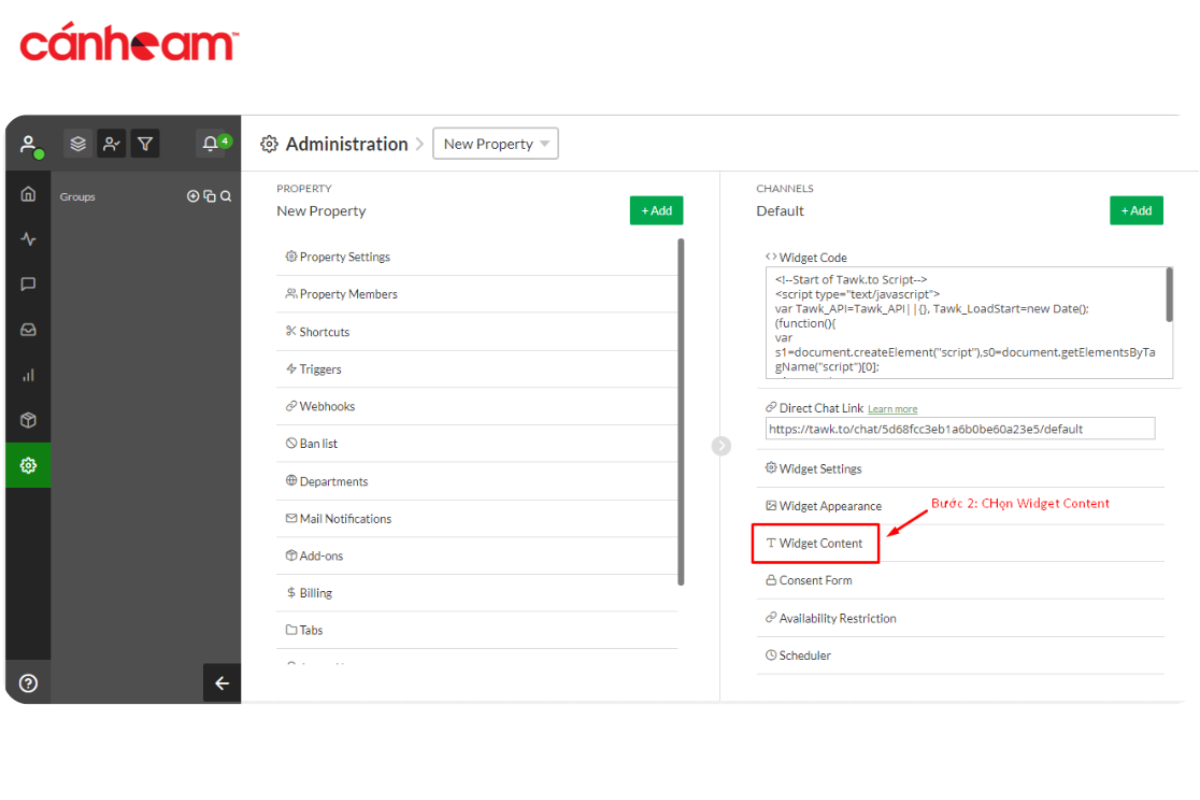Toggle the agent online status avatar
This screenshot has width=1200, height=800.
point(29,144)
